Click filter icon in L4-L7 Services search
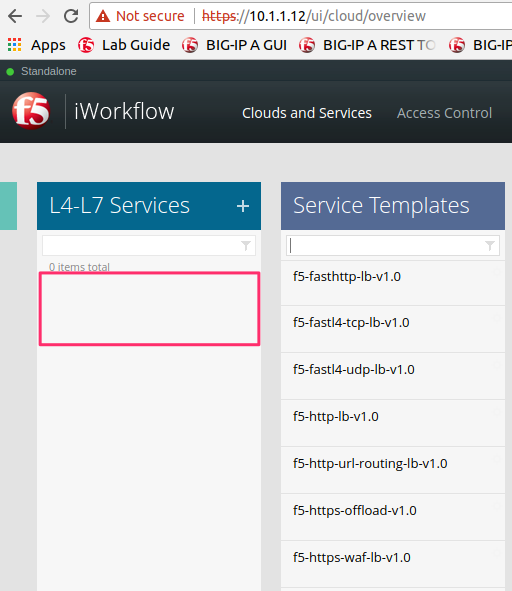Image resolution: width=512 pixels, height=591 pixels. point(246,246)
